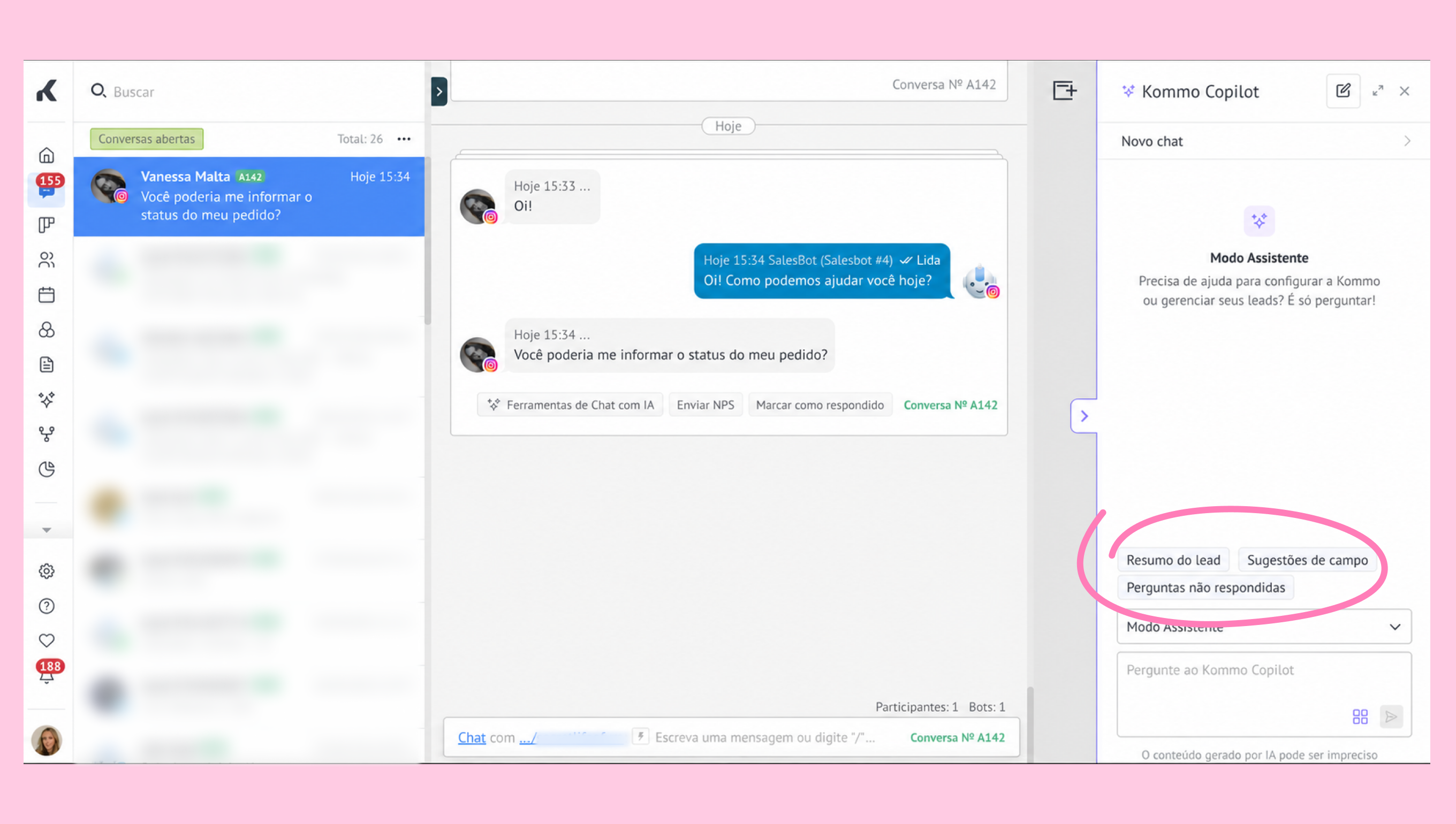
Task: Click the Kommo logo icon
Action: click(47, 90)
